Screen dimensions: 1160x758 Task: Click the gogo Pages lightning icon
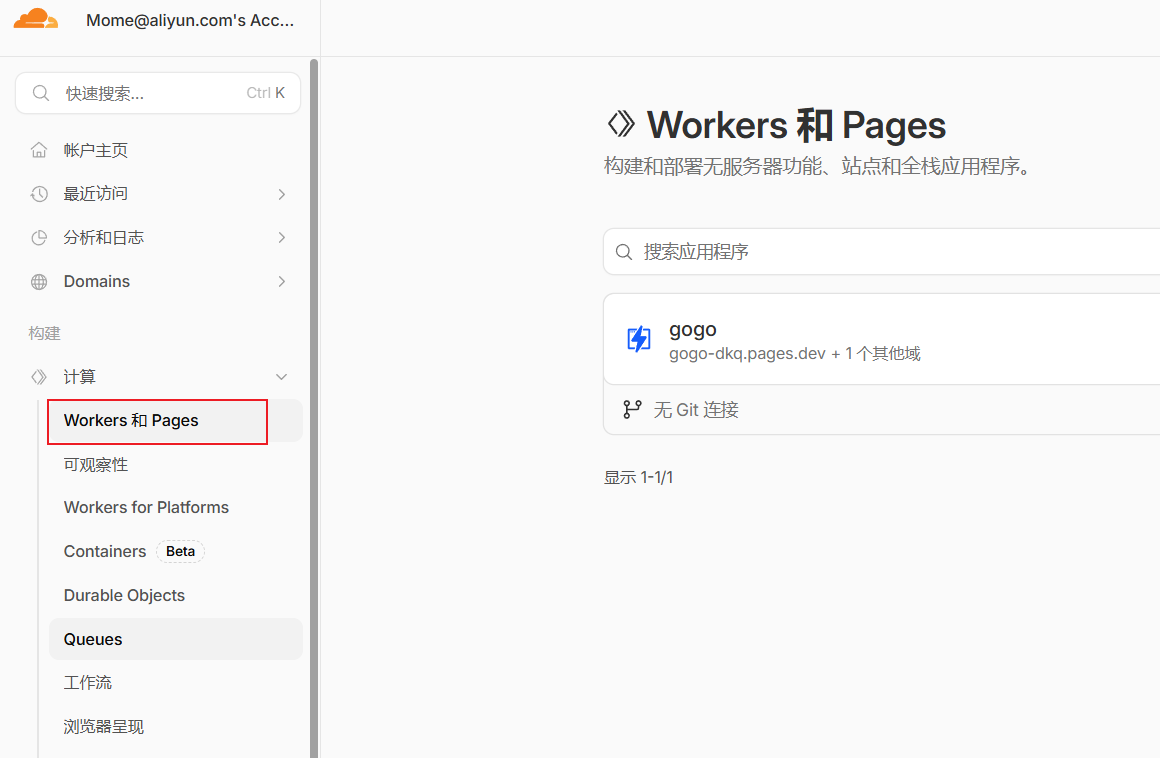pyautogui.click(x=638, y=339)
